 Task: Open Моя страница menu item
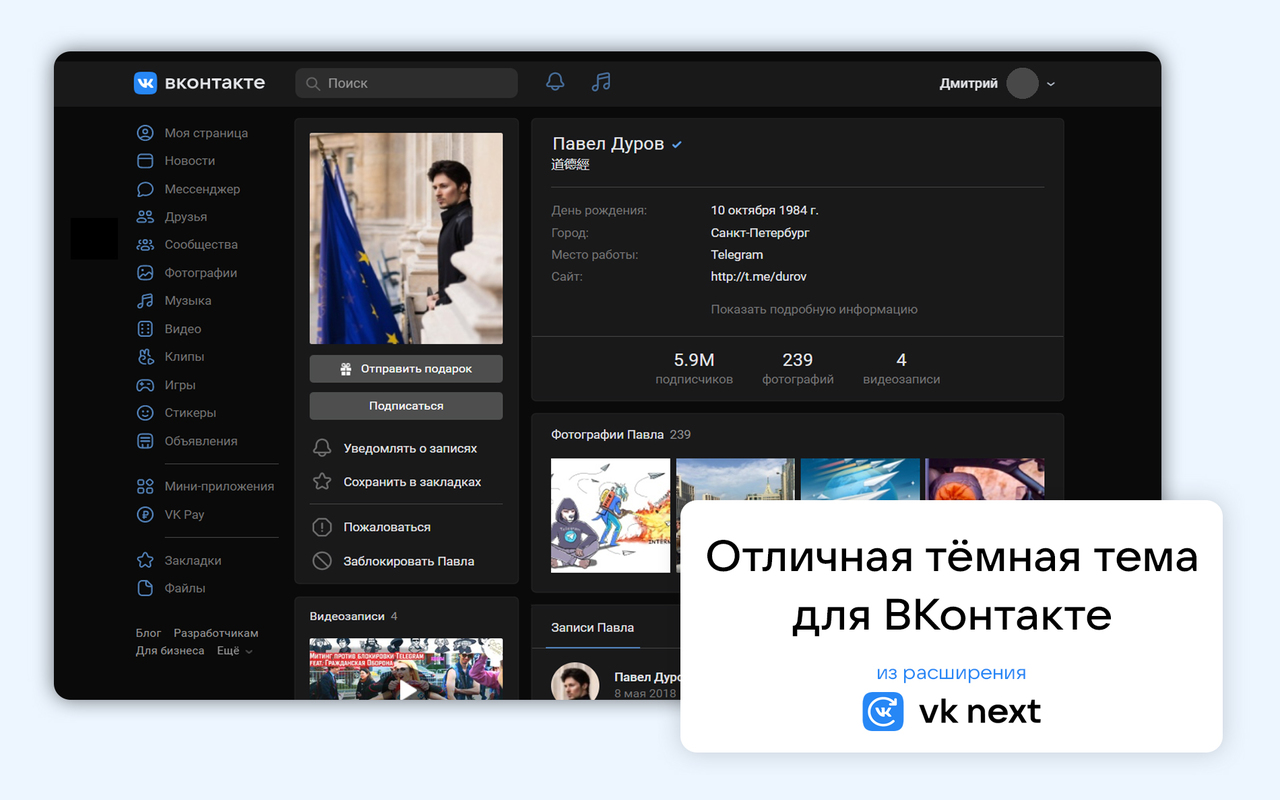click(x=206, y=133)
